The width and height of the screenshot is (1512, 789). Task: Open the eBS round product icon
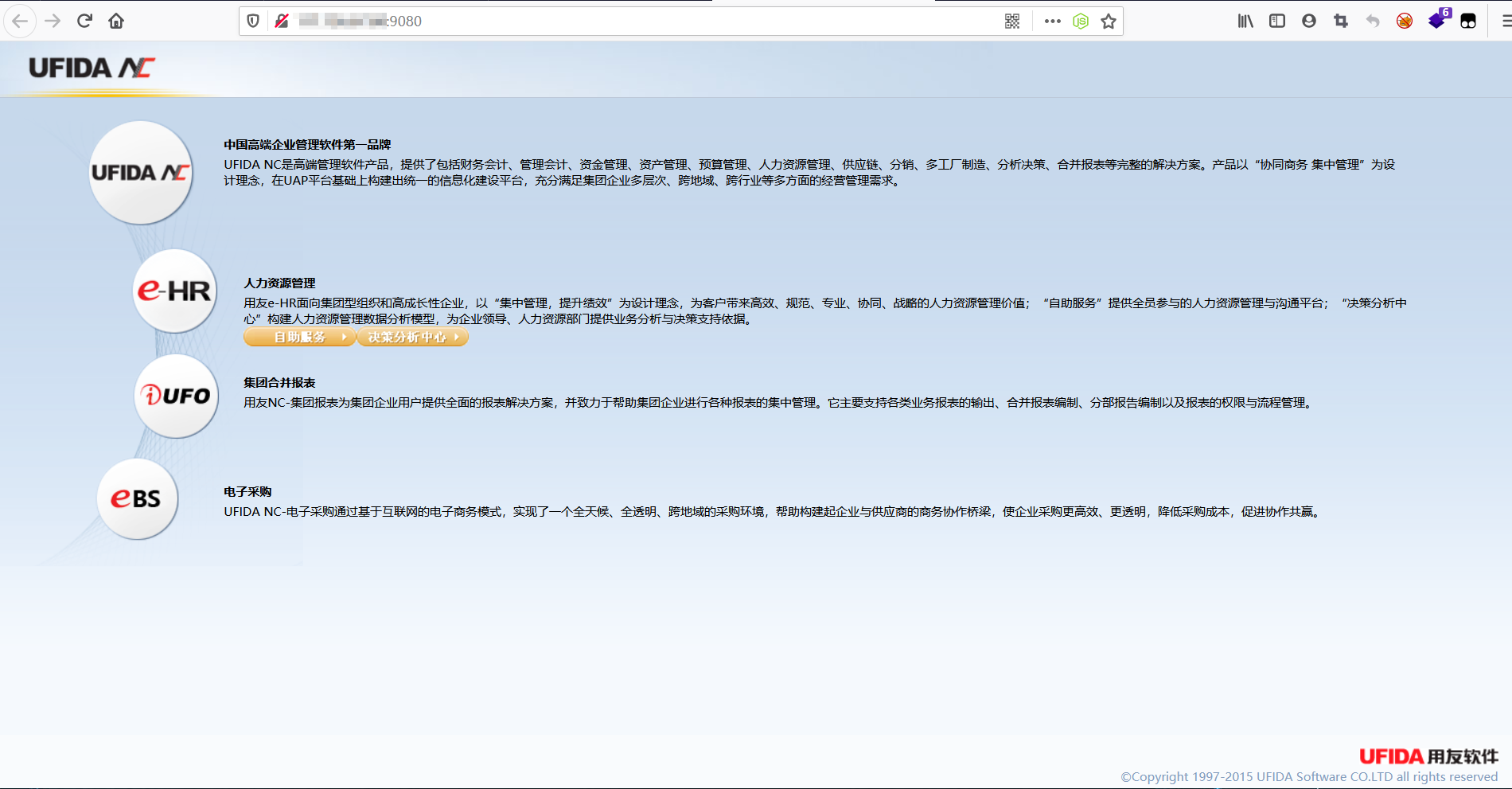pyautogui.click(x=137, y=499)
